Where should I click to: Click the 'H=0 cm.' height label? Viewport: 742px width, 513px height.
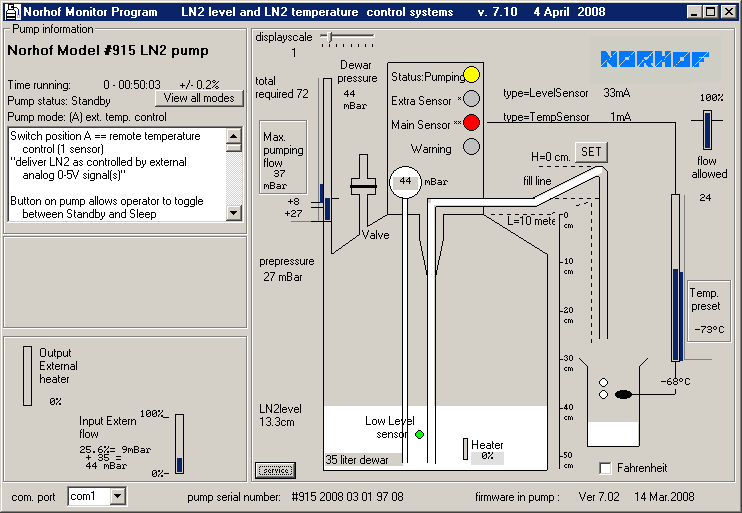[x=550, y=157]
